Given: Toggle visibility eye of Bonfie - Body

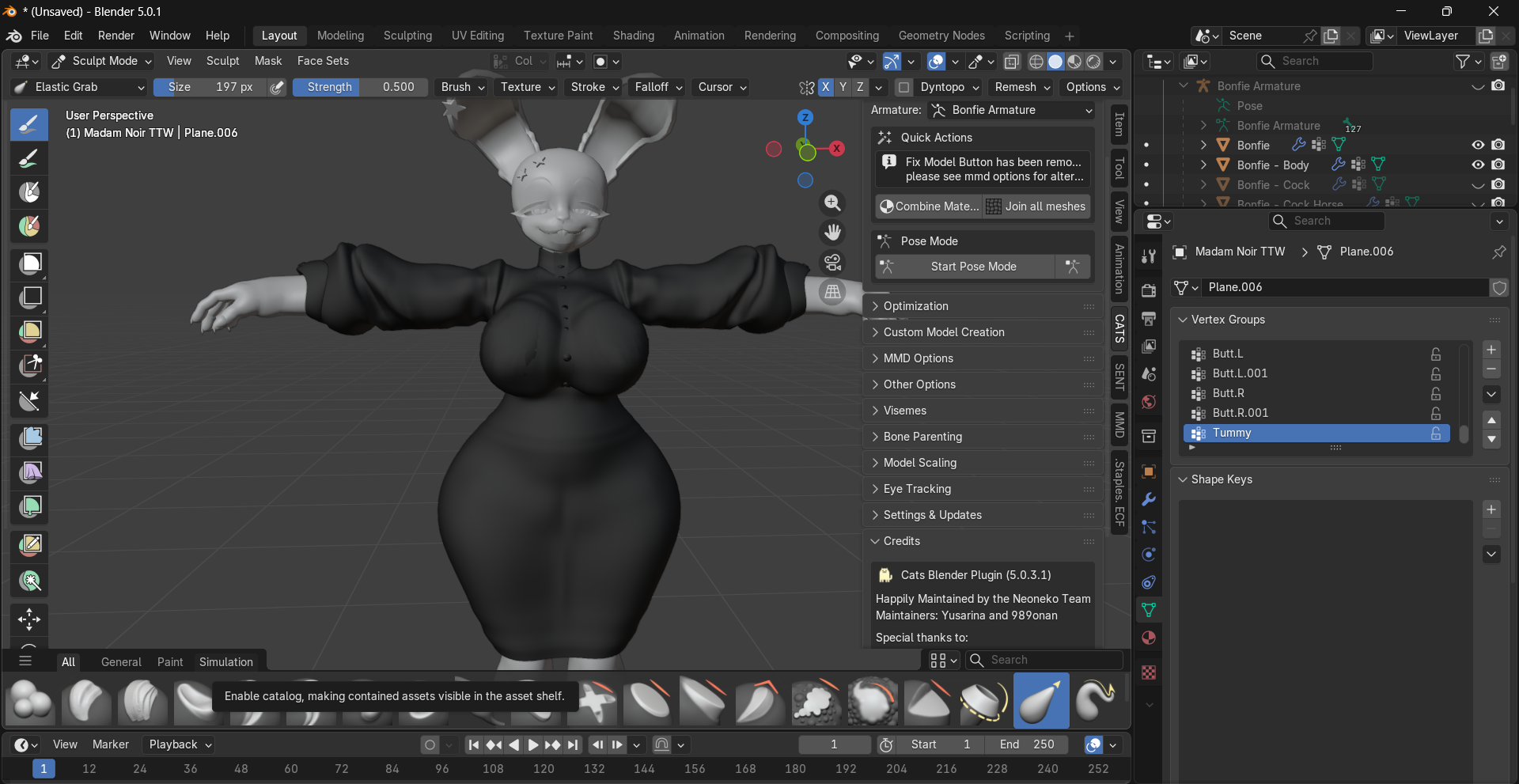Looking at the screenshot, I should click(x=1477, y=165).
